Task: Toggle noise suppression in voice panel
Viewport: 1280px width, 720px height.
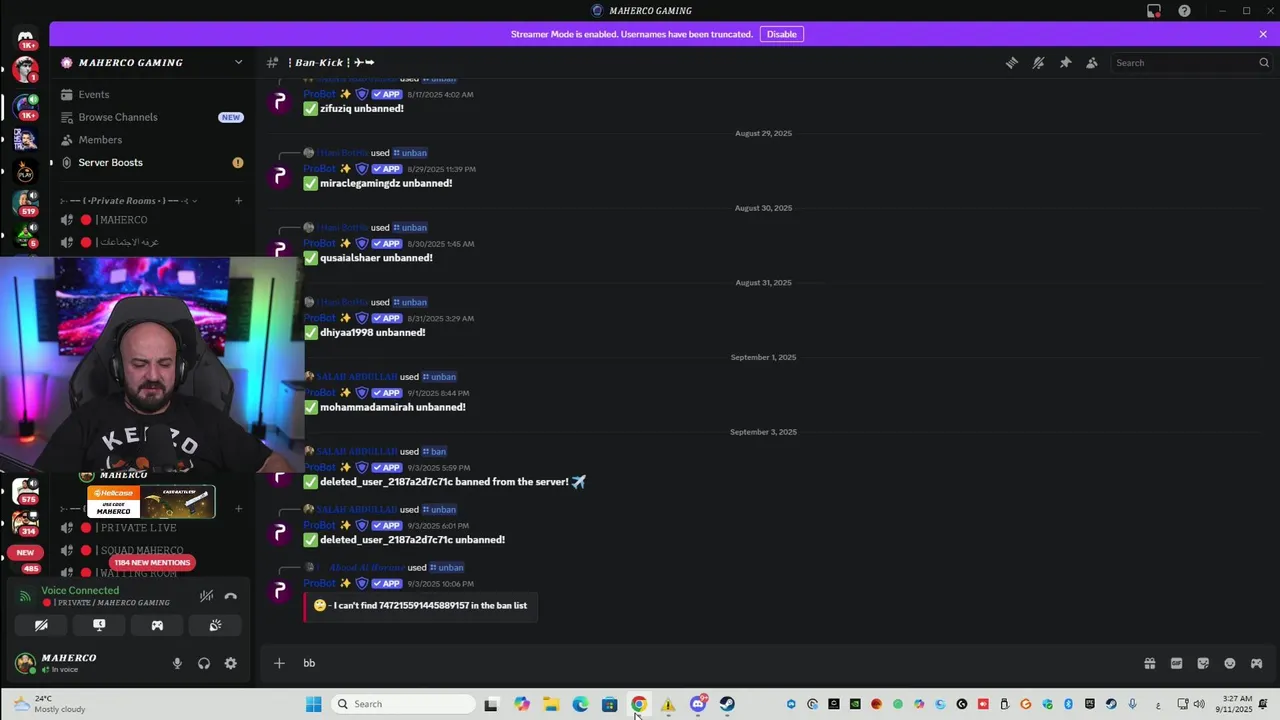Action: coord(206,596)
